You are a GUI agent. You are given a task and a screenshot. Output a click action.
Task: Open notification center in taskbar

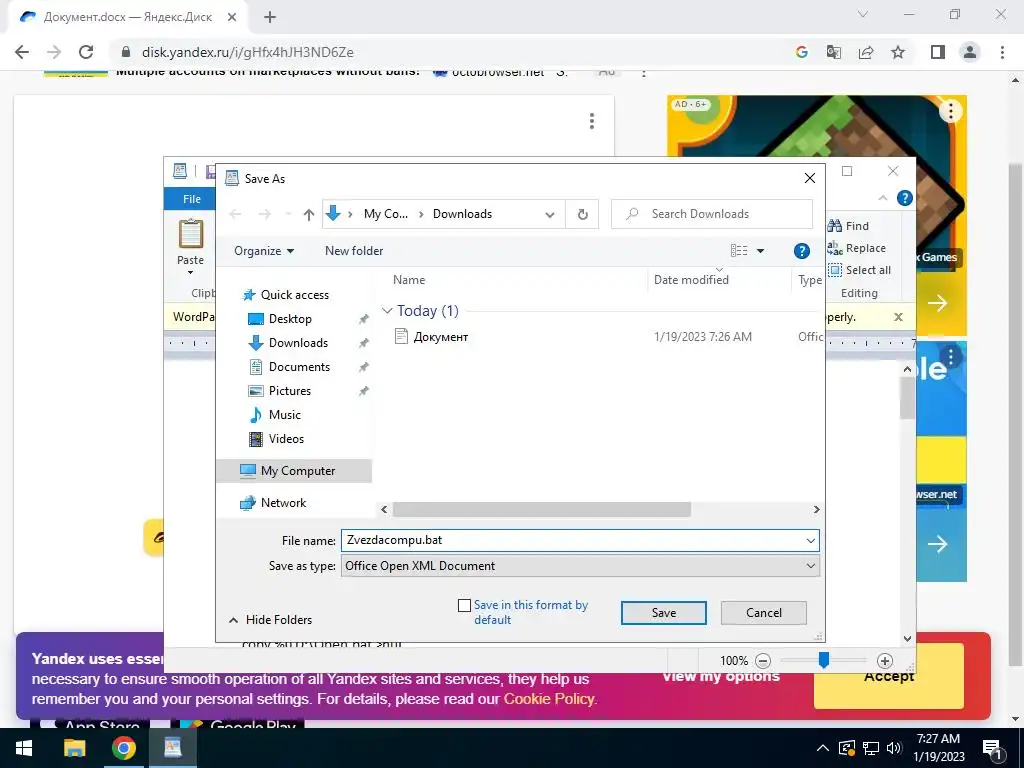992,748
